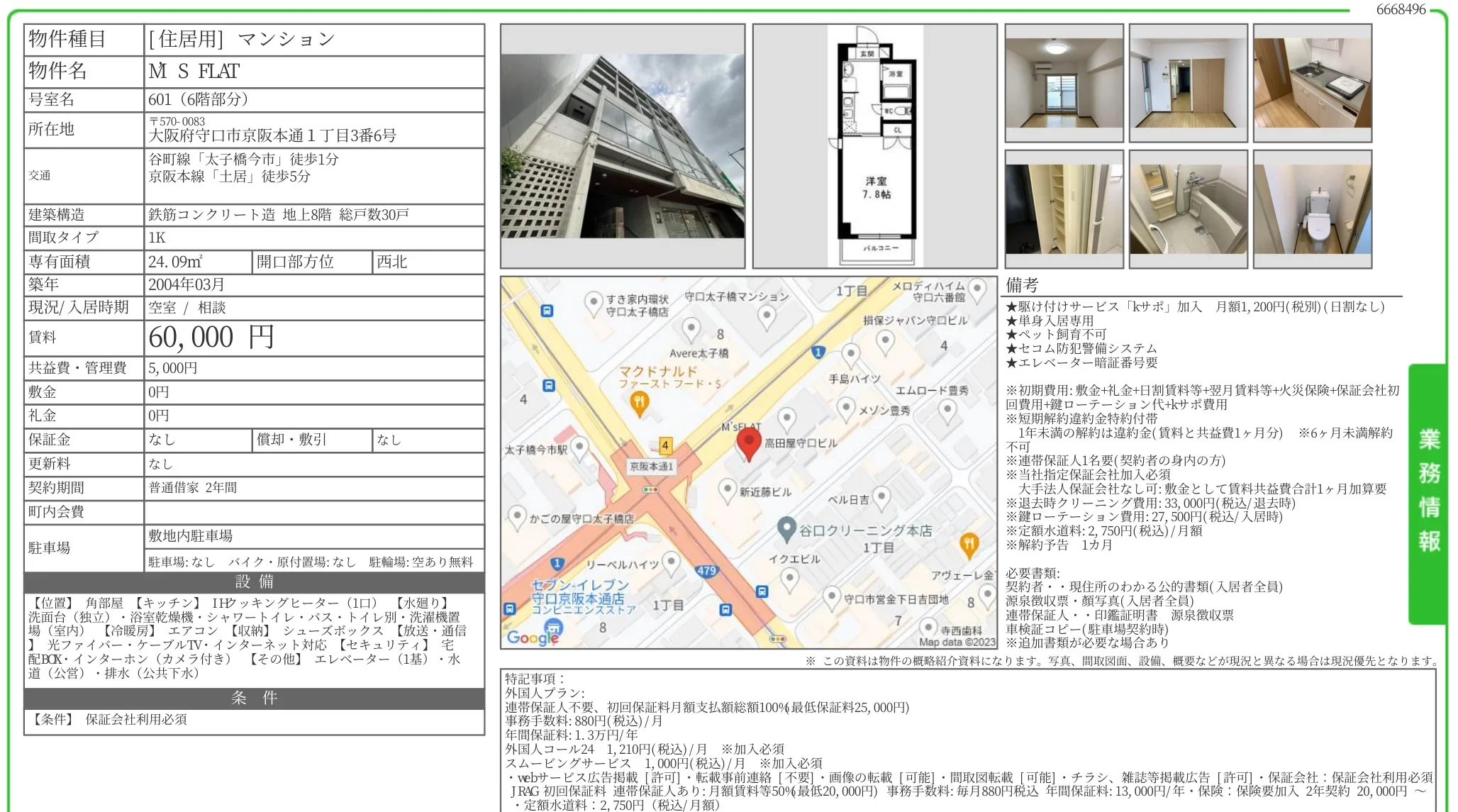Open the shoe storage shelf photo
The image size is (1458, 812).
click(x=1064, y=209)
